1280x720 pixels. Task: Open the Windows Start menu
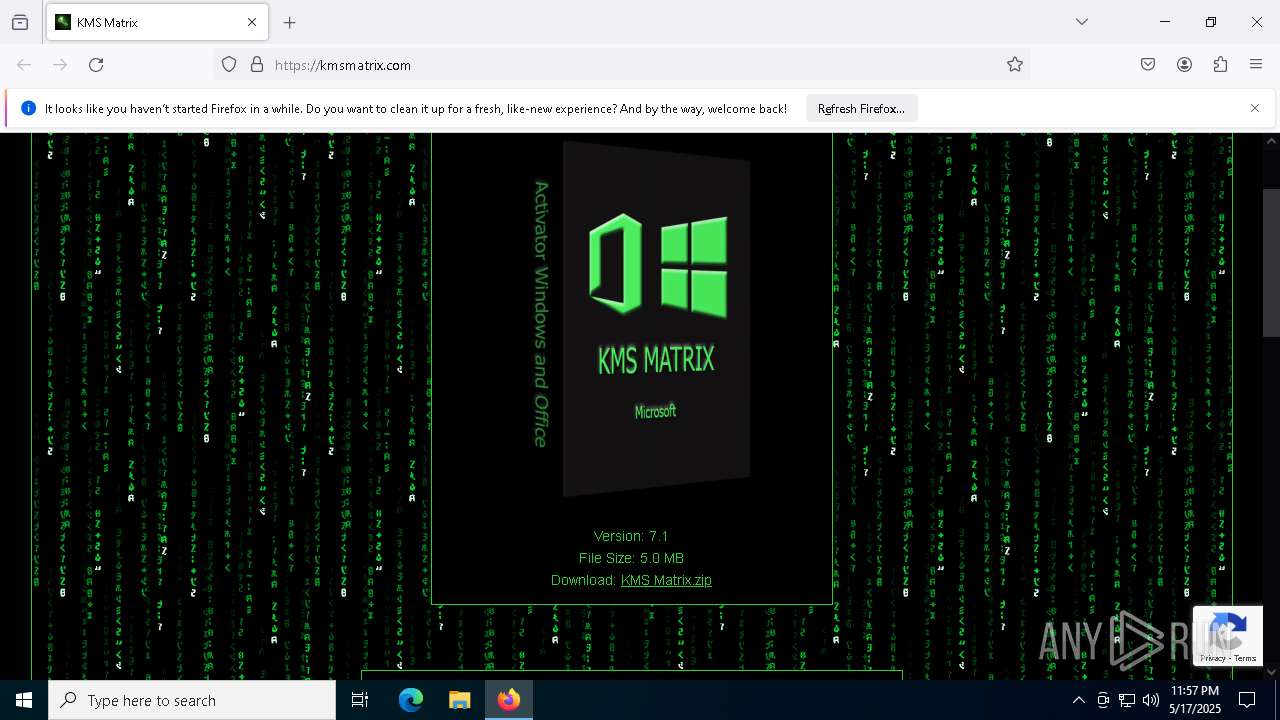click(24, 700)
